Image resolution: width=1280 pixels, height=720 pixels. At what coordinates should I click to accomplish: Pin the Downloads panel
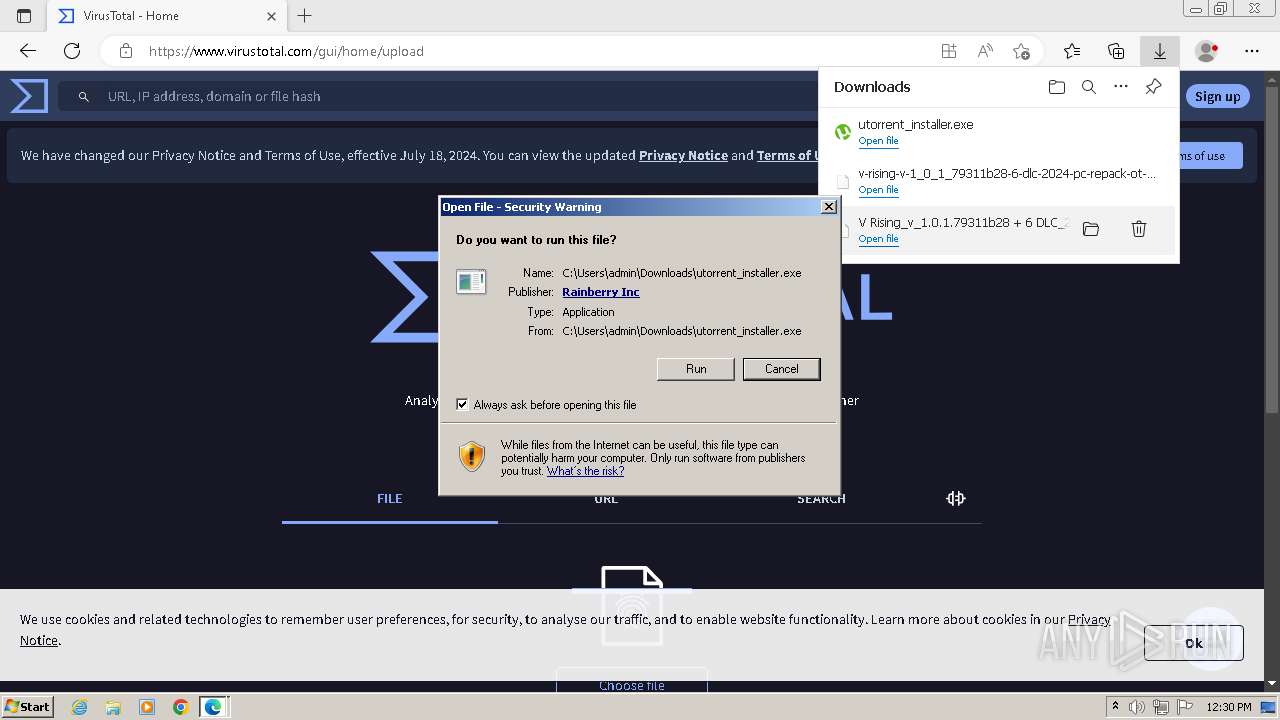tap(1153, 87)
